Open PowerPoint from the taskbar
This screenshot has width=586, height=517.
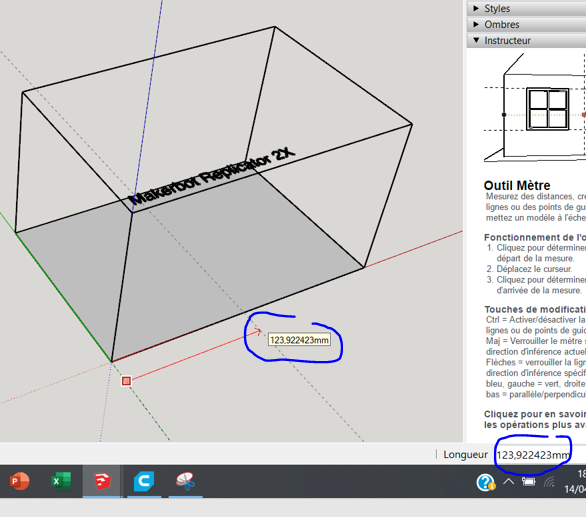click(19, 481)
